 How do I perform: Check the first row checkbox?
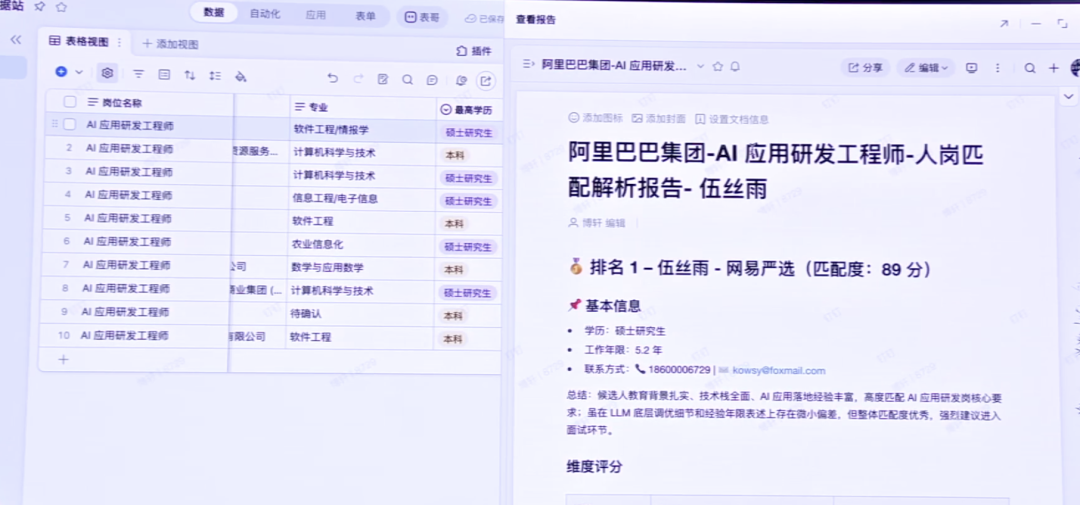[x=70, y=125]
